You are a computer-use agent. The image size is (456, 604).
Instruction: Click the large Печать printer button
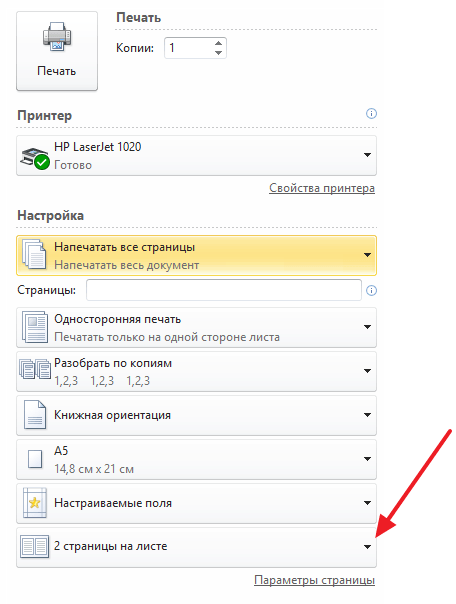tap(57, 51)
